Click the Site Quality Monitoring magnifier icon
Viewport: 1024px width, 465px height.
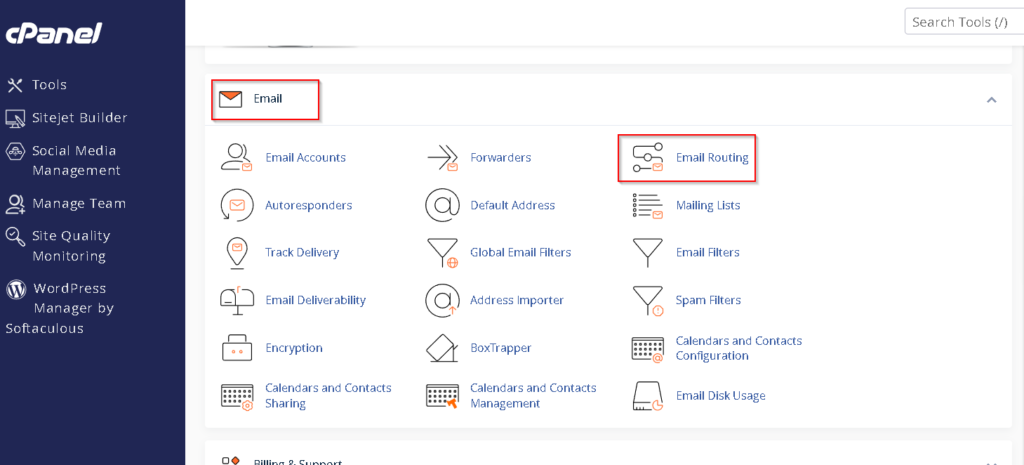14,236
